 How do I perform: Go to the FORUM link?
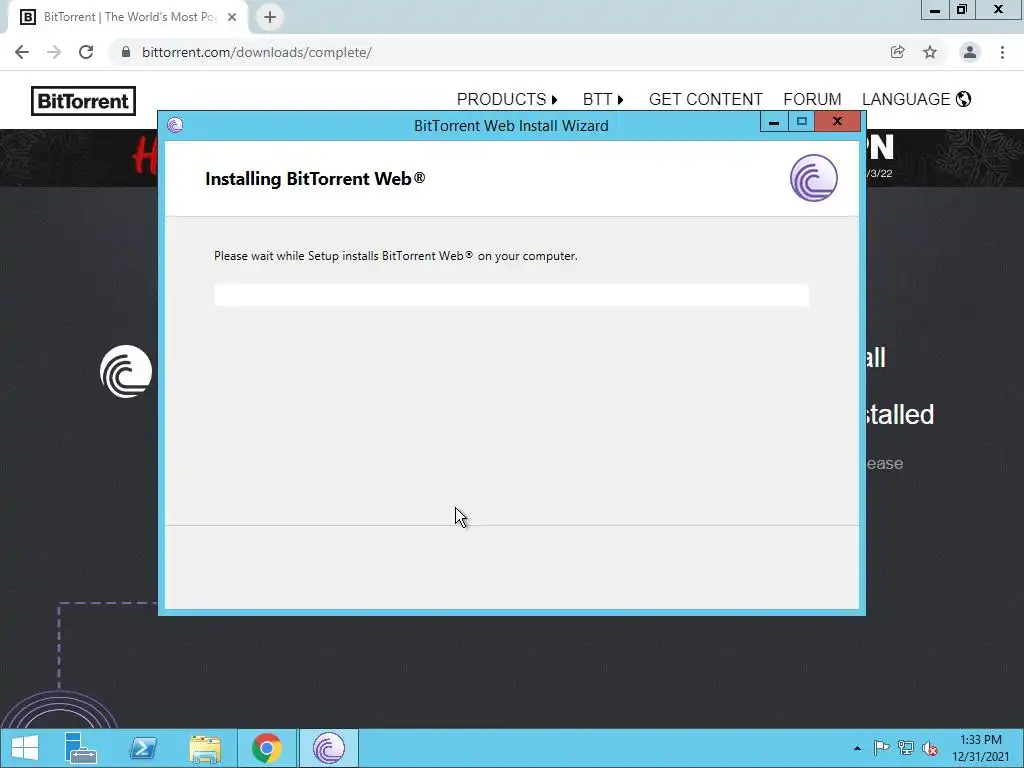812,99
